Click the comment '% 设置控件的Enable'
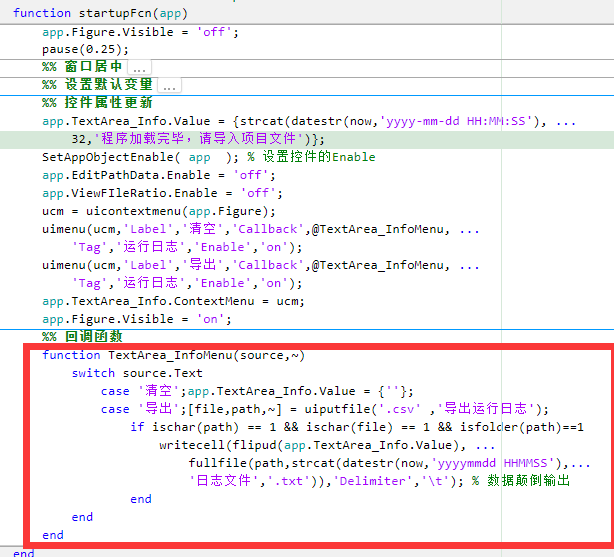This screenshot has height=557, width=614. tap(311, 157)
